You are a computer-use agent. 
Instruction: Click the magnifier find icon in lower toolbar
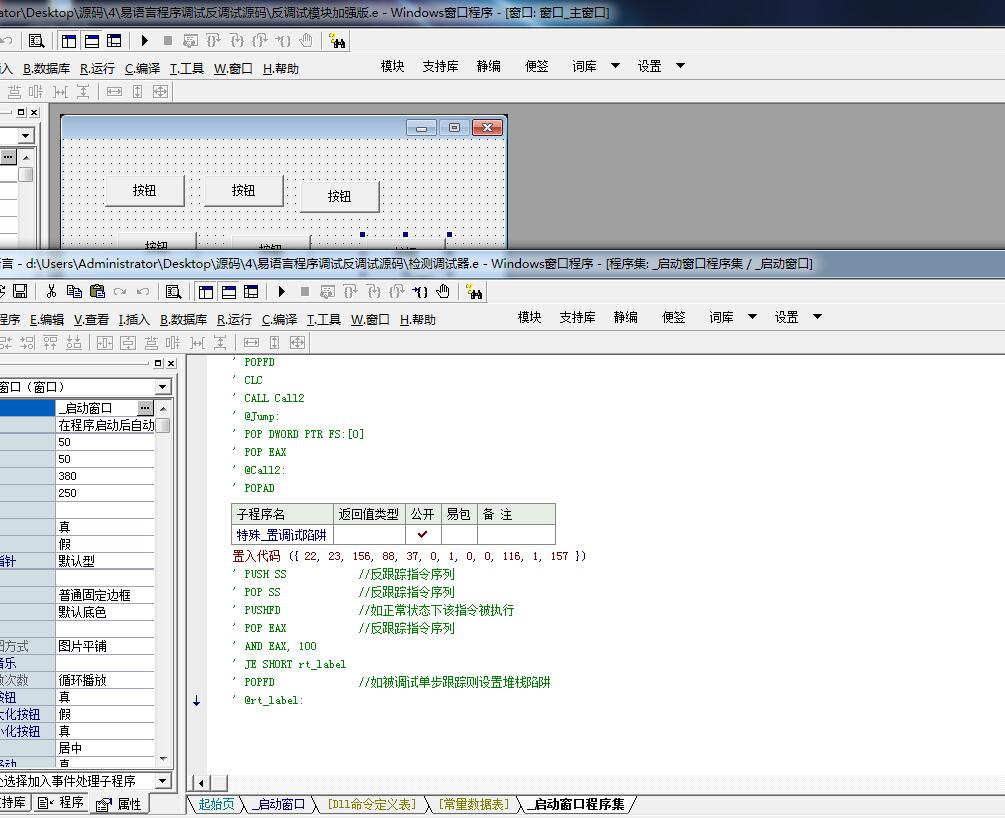pos(173,292)
